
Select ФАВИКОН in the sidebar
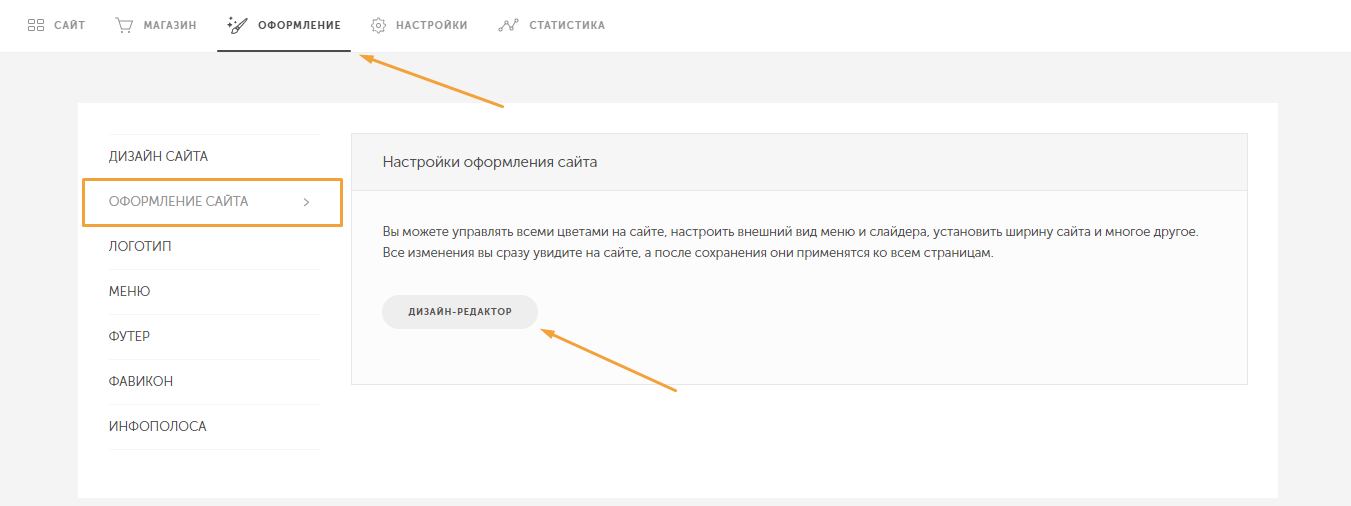coord(214,381)
